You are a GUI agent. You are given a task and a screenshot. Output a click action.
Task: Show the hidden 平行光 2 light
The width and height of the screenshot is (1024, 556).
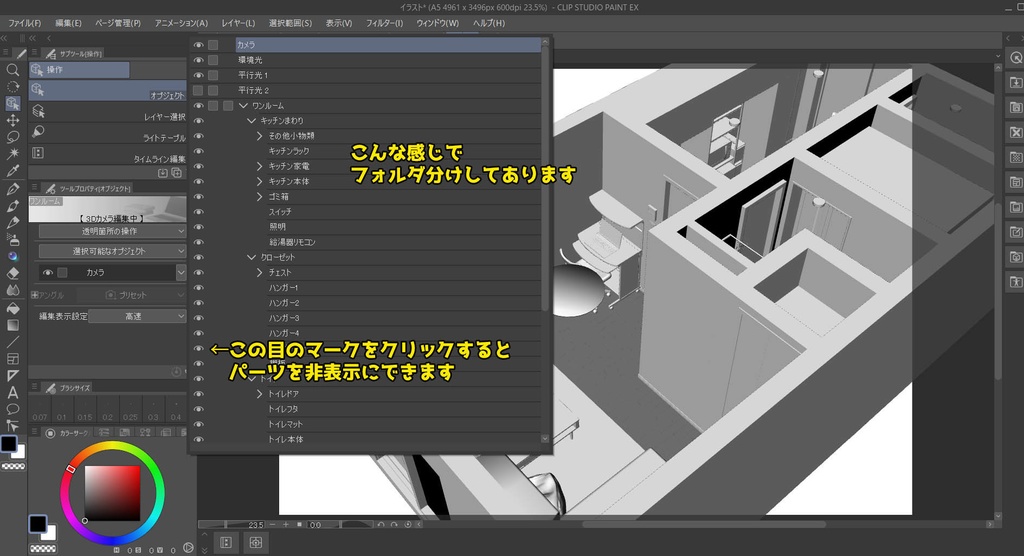point(199,90)
